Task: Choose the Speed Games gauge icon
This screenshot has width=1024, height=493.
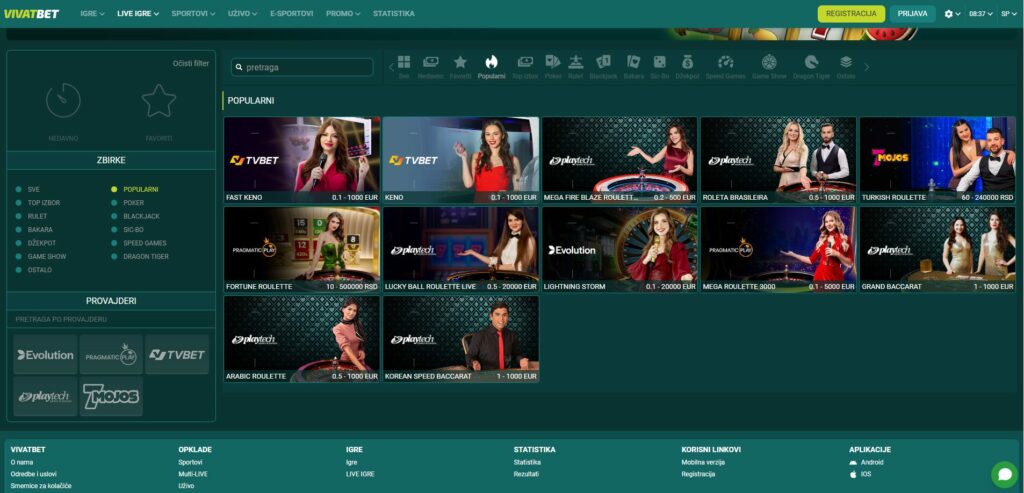Action: coord(725,64)
